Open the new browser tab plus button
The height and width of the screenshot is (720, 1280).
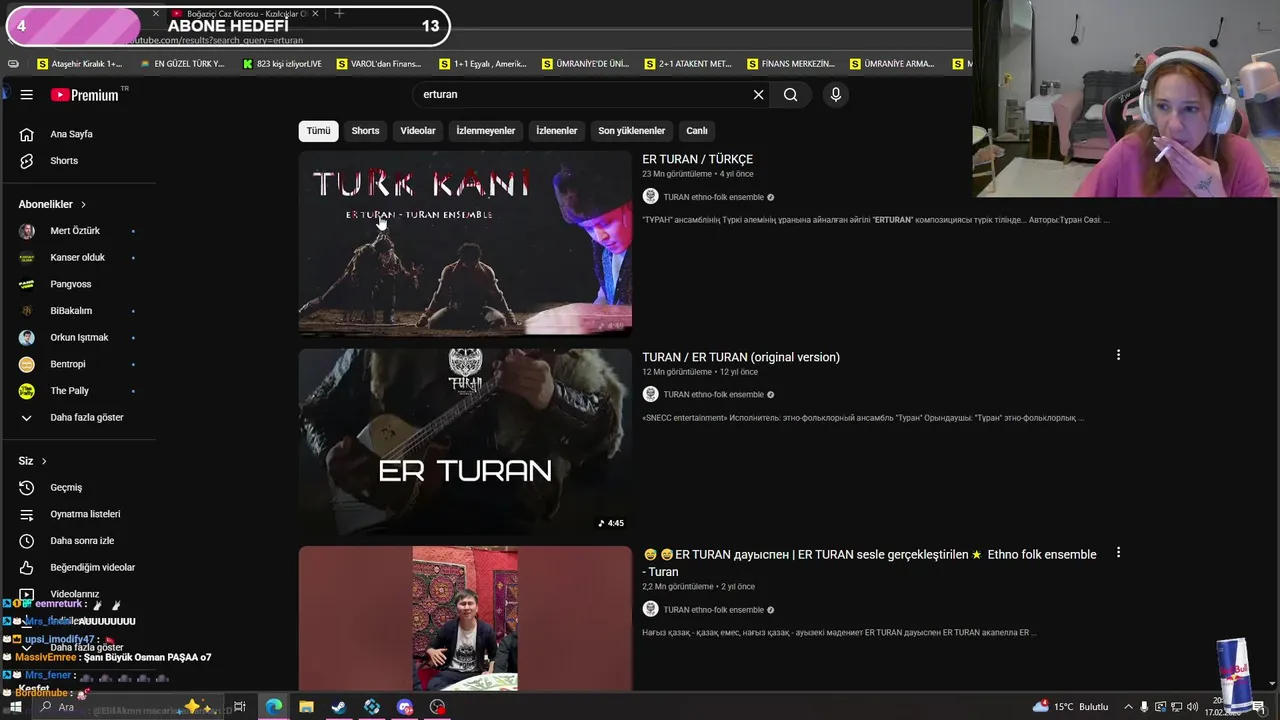339,14
